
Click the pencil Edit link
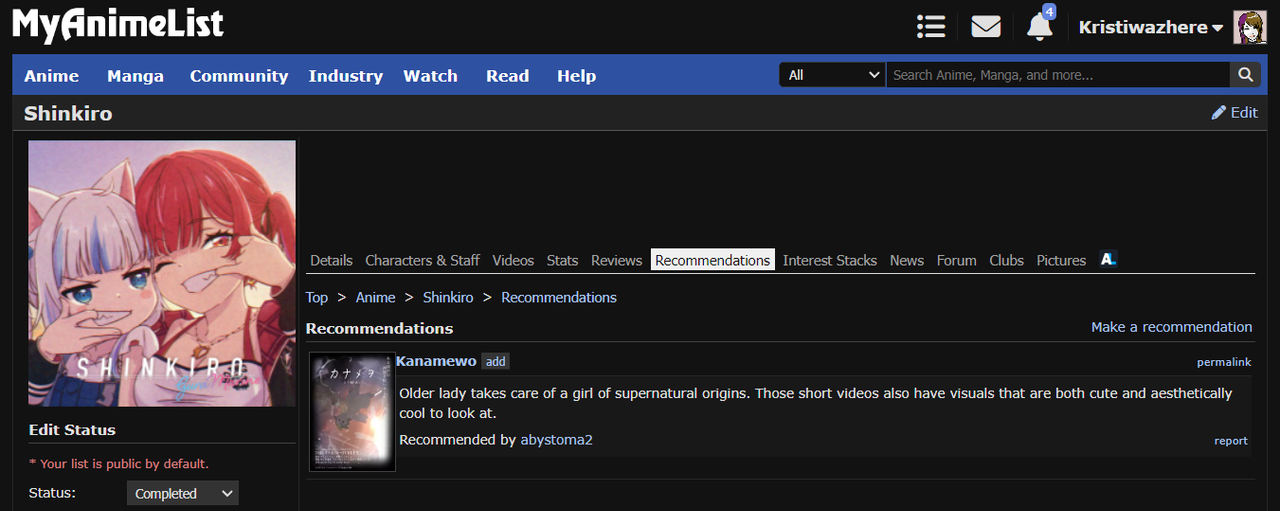coord(1235,113)
